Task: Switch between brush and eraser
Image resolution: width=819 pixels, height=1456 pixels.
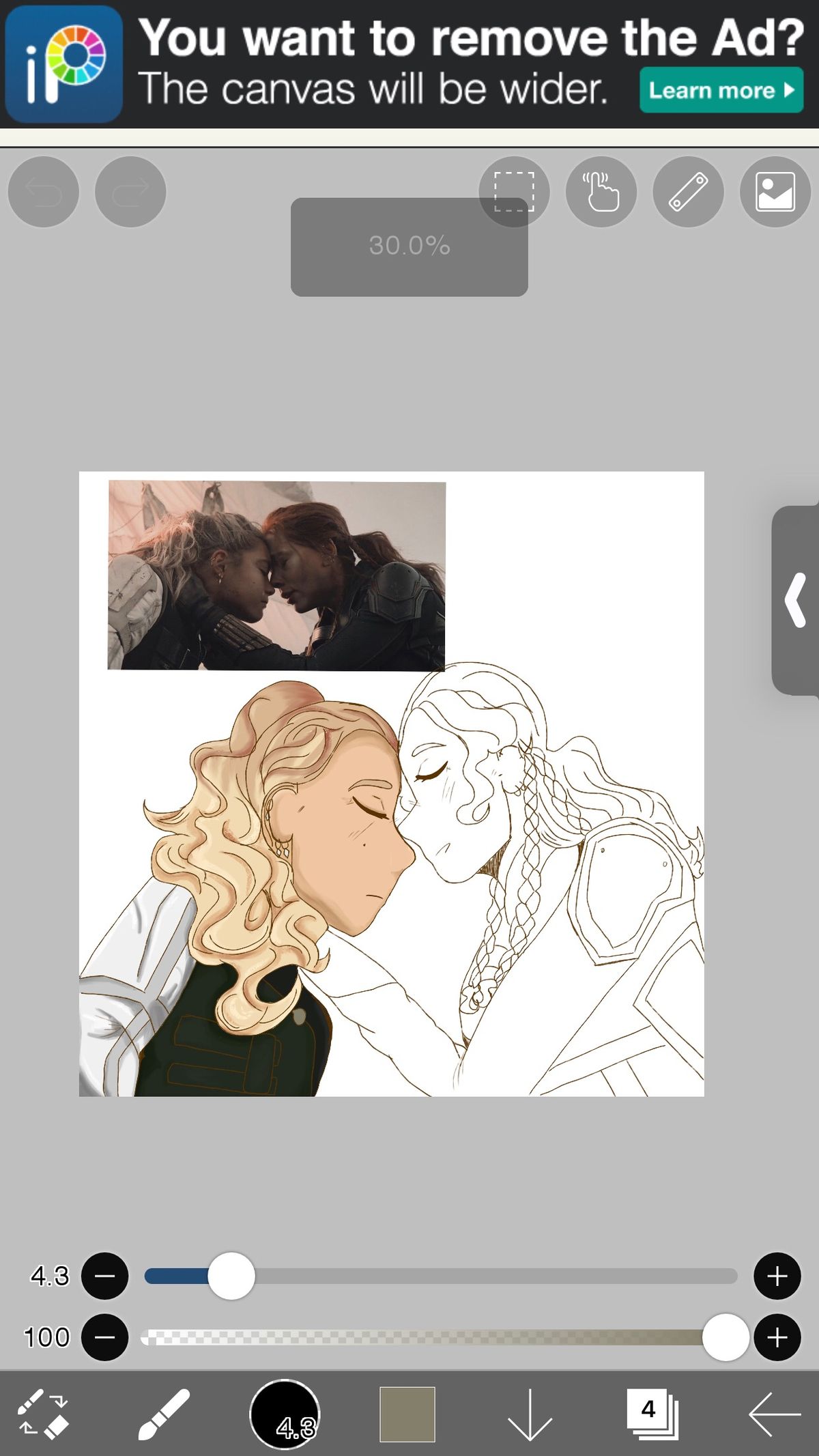Action: 42,1414
